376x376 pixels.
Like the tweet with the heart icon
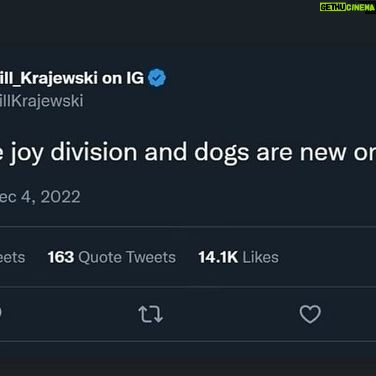[x=310, y=314]
